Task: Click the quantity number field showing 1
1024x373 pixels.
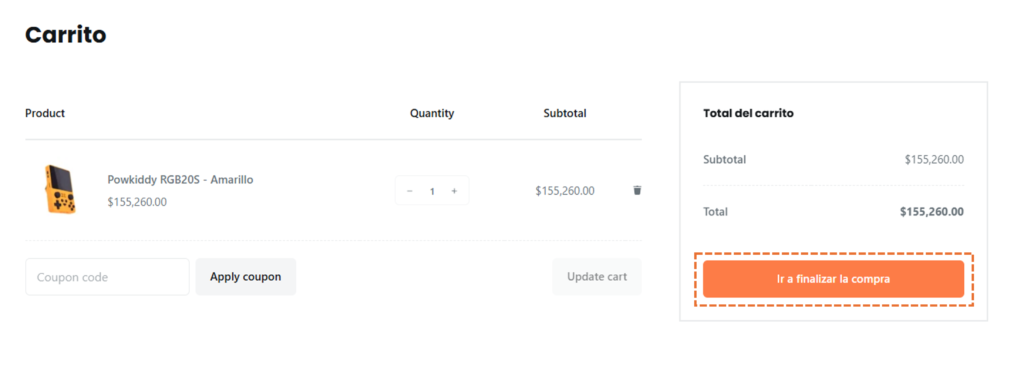Action: pos(432,191)
